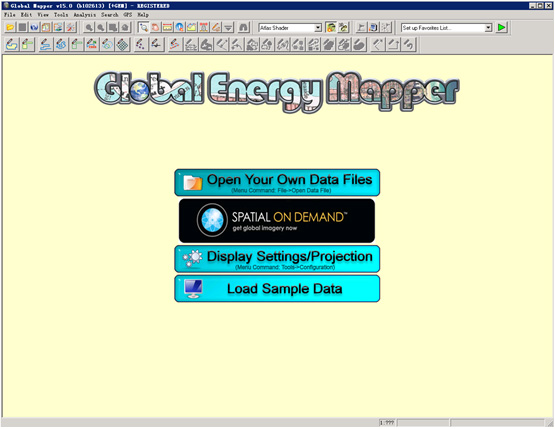
Task: Click the Create Area feature pencil icon
Action: pos(12,45)
